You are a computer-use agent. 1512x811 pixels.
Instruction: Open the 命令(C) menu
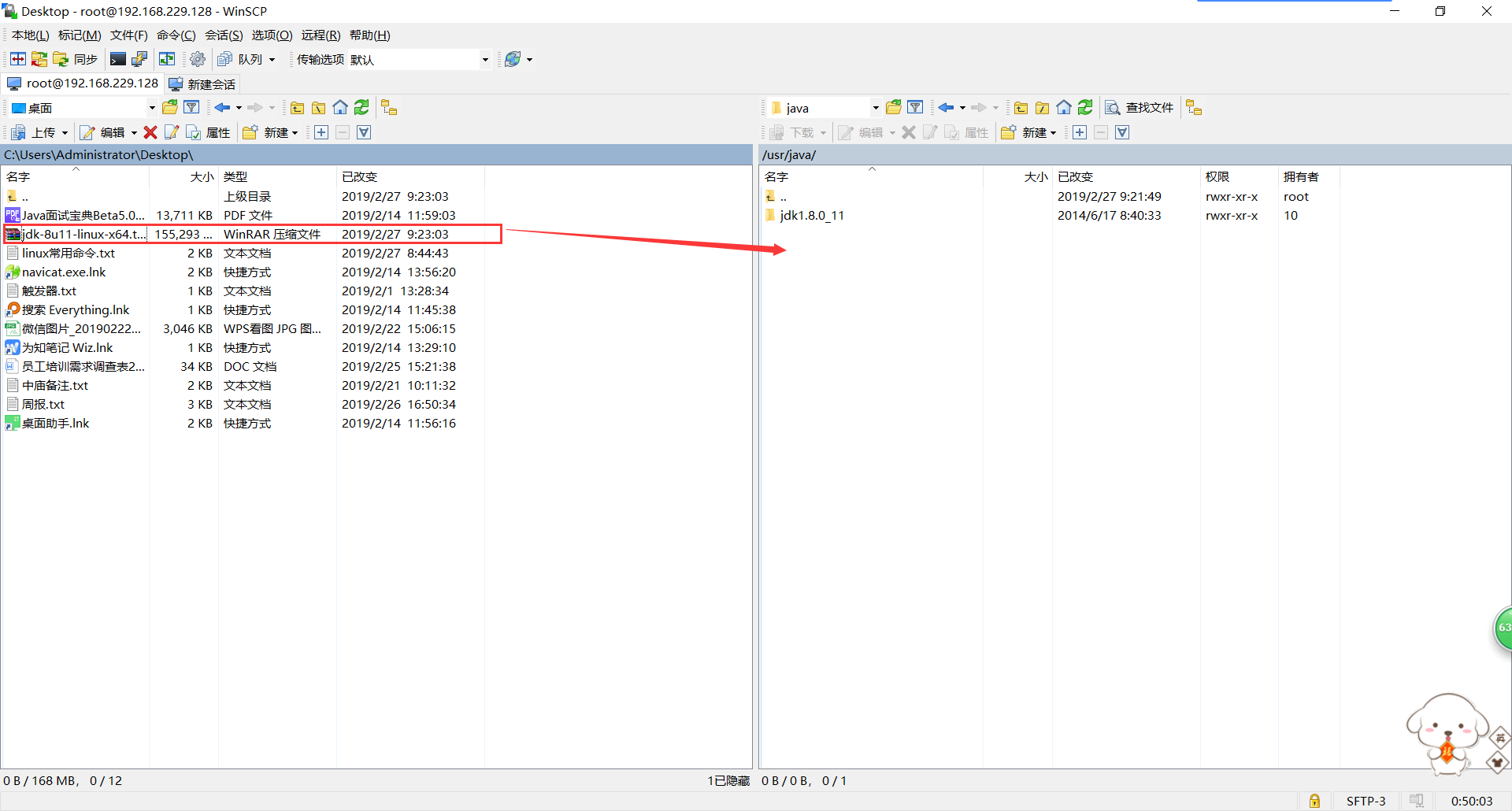[176, 35]
